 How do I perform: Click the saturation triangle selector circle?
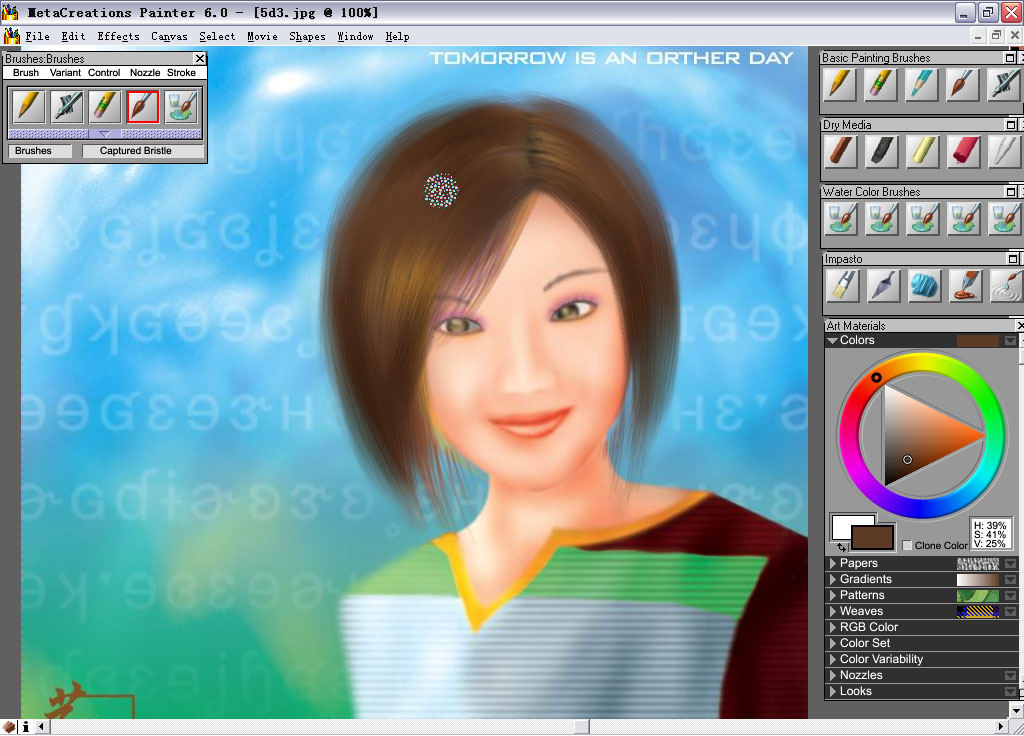pyautogui.click(x=907, y=460)
